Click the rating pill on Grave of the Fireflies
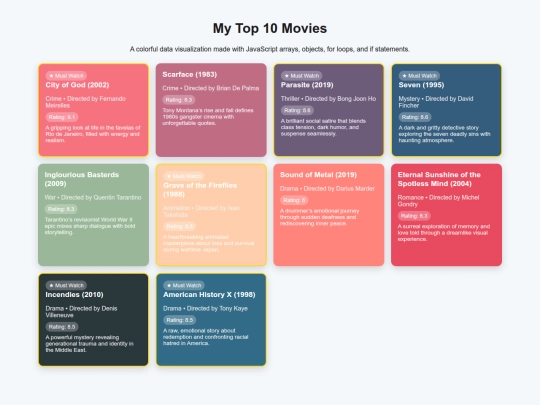The image size is (540, 405). (x=179, y=226)
